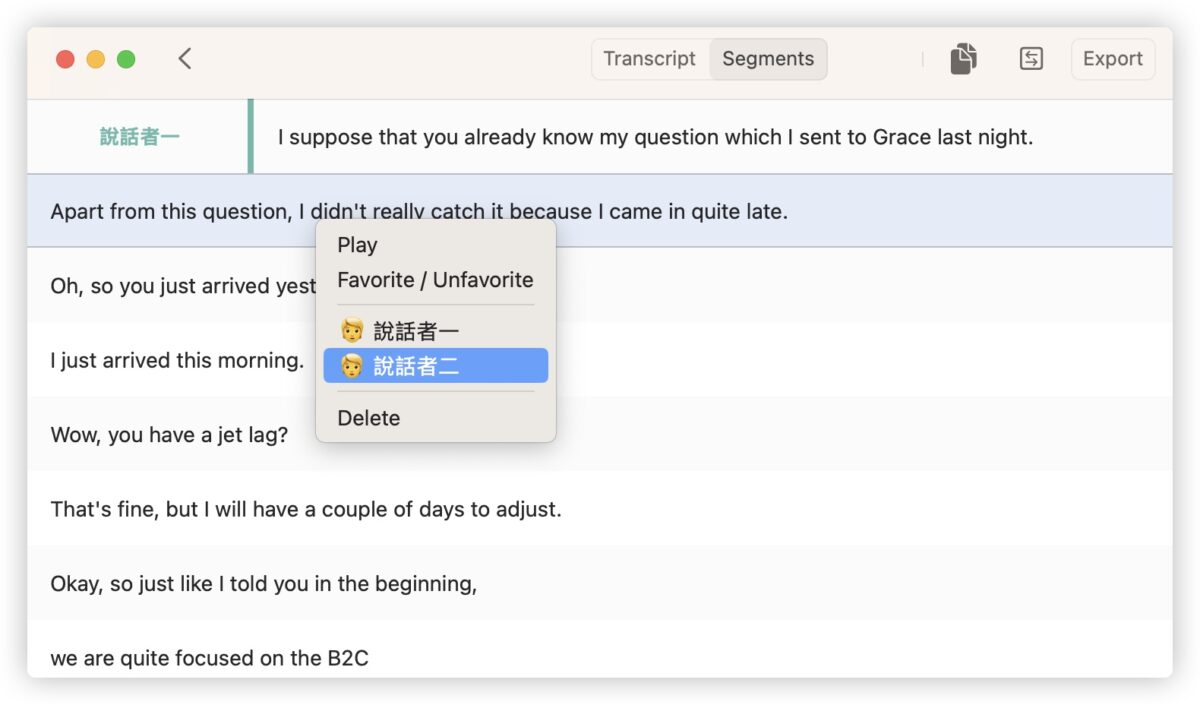Viewport: 1200px width, 705px height.
Task: Assign segment to 說話者二 in context menu
Action: 435,366
